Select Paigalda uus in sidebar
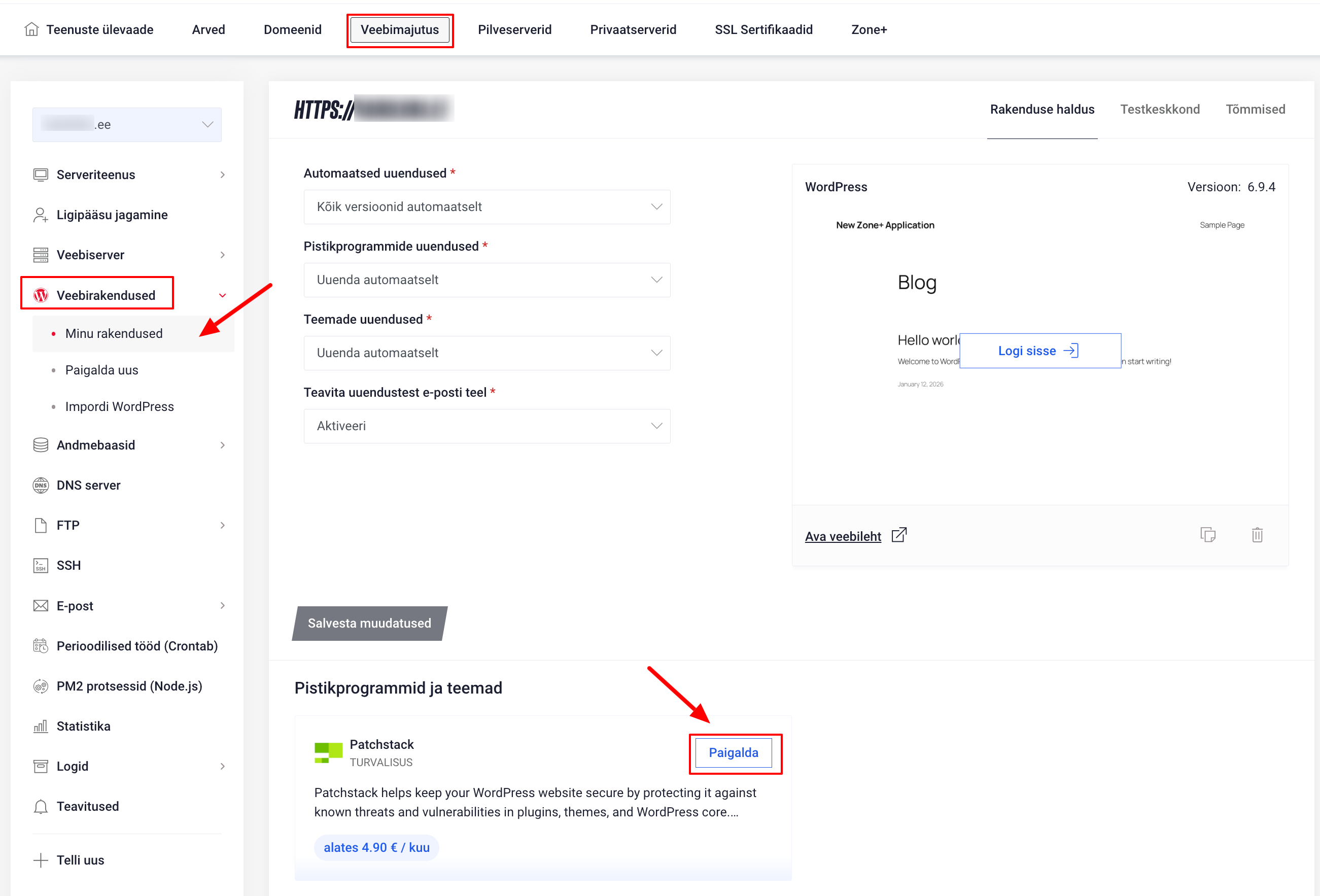The image size is (1320, 896). coord(101,370)
